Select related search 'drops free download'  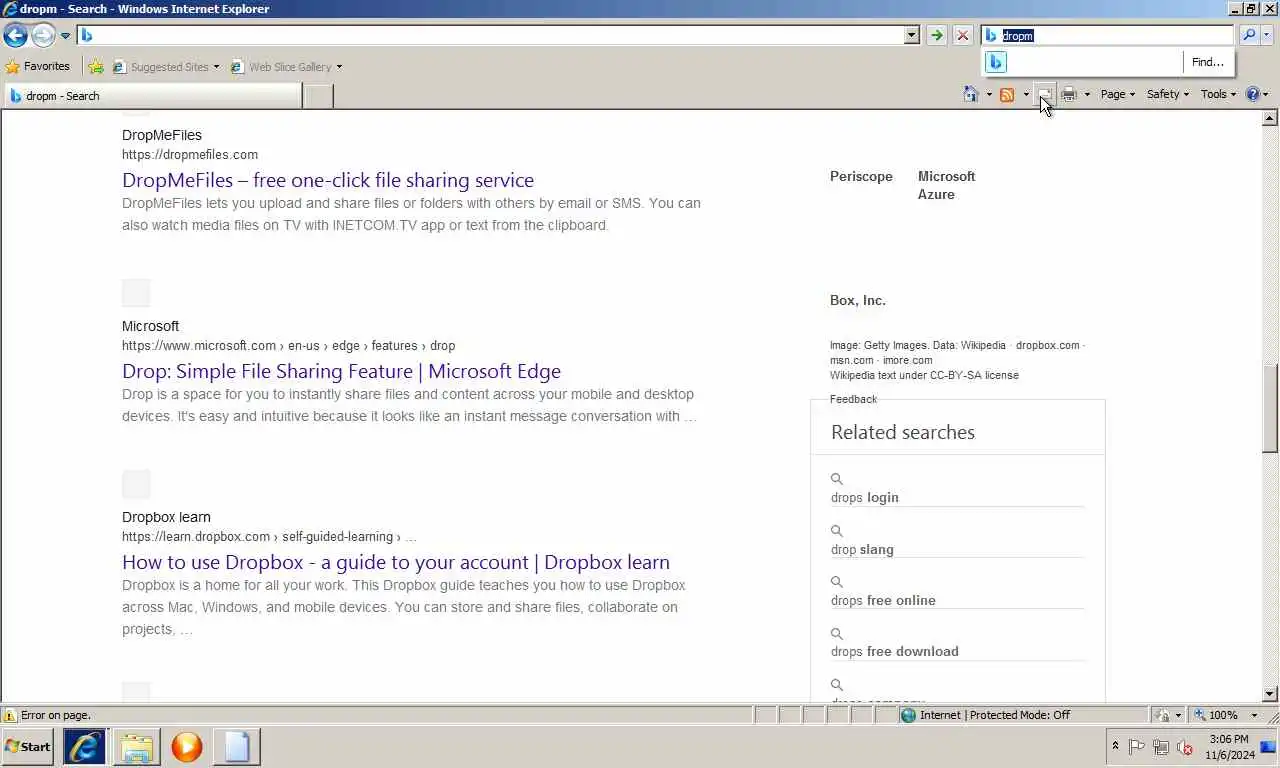click(895, 651)
